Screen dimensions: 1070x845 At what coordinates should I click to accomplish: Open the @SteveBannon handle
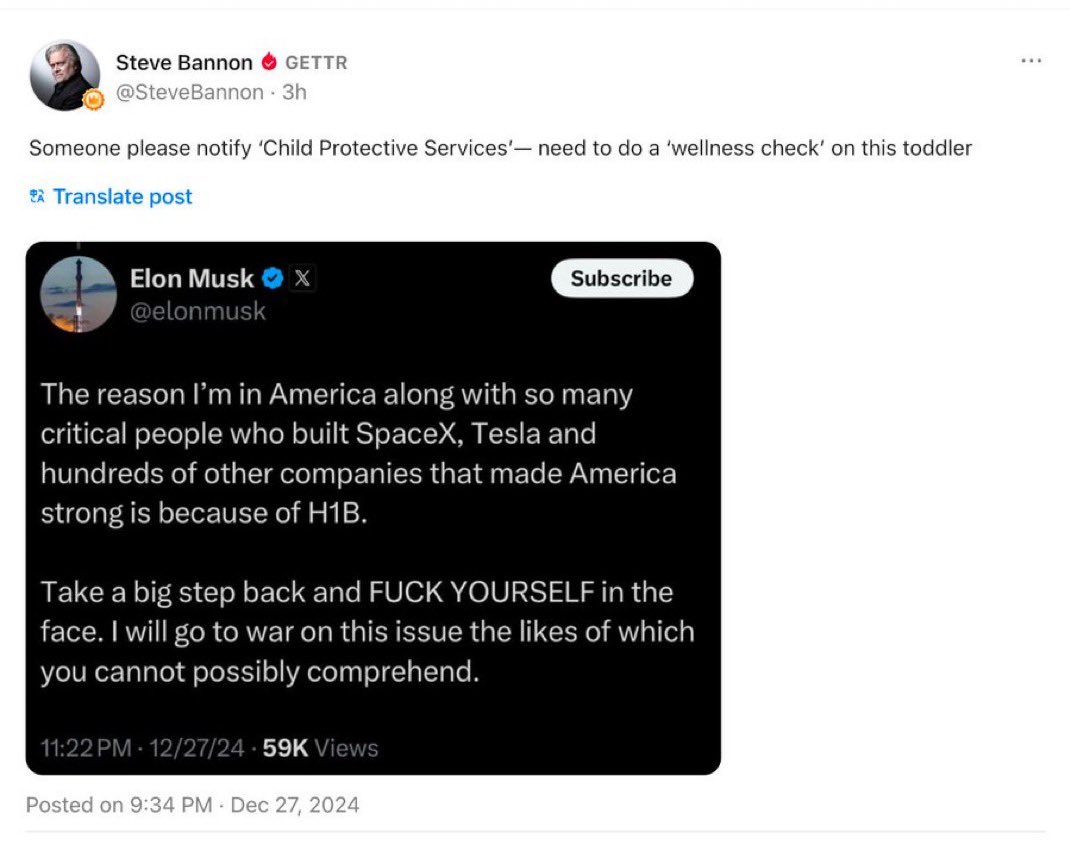tap(190, 92)
